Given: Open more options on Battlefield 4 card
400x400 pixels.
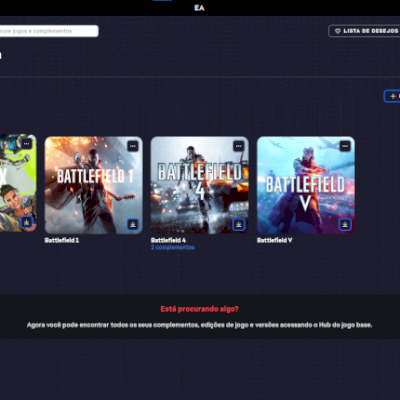Looking at the screenshot, I should click(x=239, y=146).
